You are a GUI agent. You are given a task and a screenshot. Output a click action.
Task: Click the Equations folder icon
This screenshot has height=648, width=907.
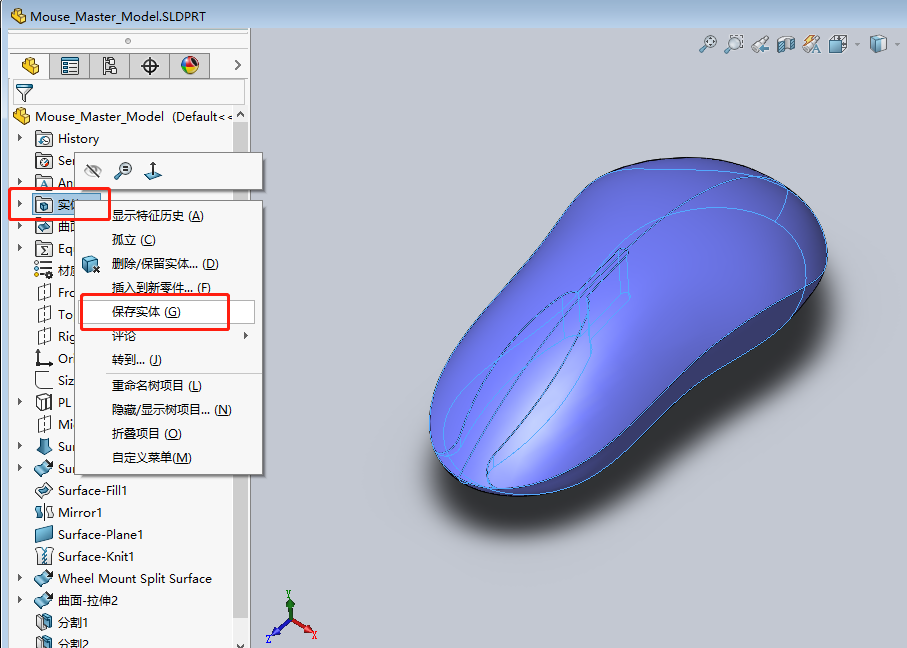44,248
